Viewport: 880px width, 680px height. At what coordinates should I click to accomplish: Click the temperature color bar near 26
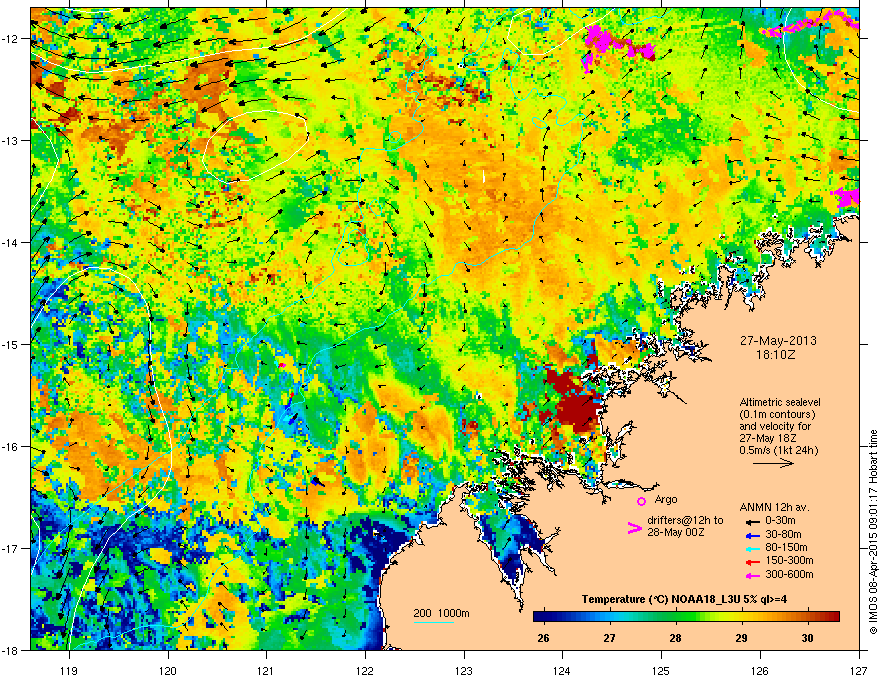coord(543,617)
